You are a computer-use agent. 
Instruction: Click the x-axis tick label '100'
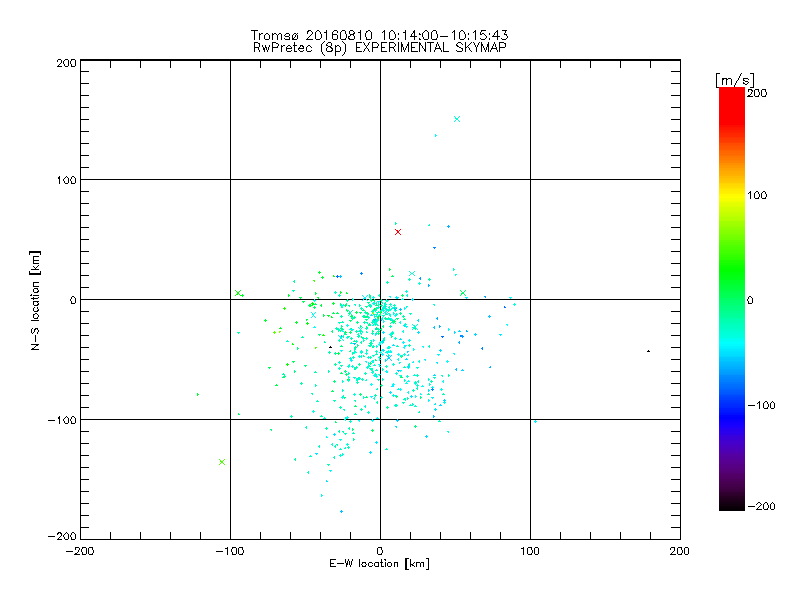tap(530, 551)
